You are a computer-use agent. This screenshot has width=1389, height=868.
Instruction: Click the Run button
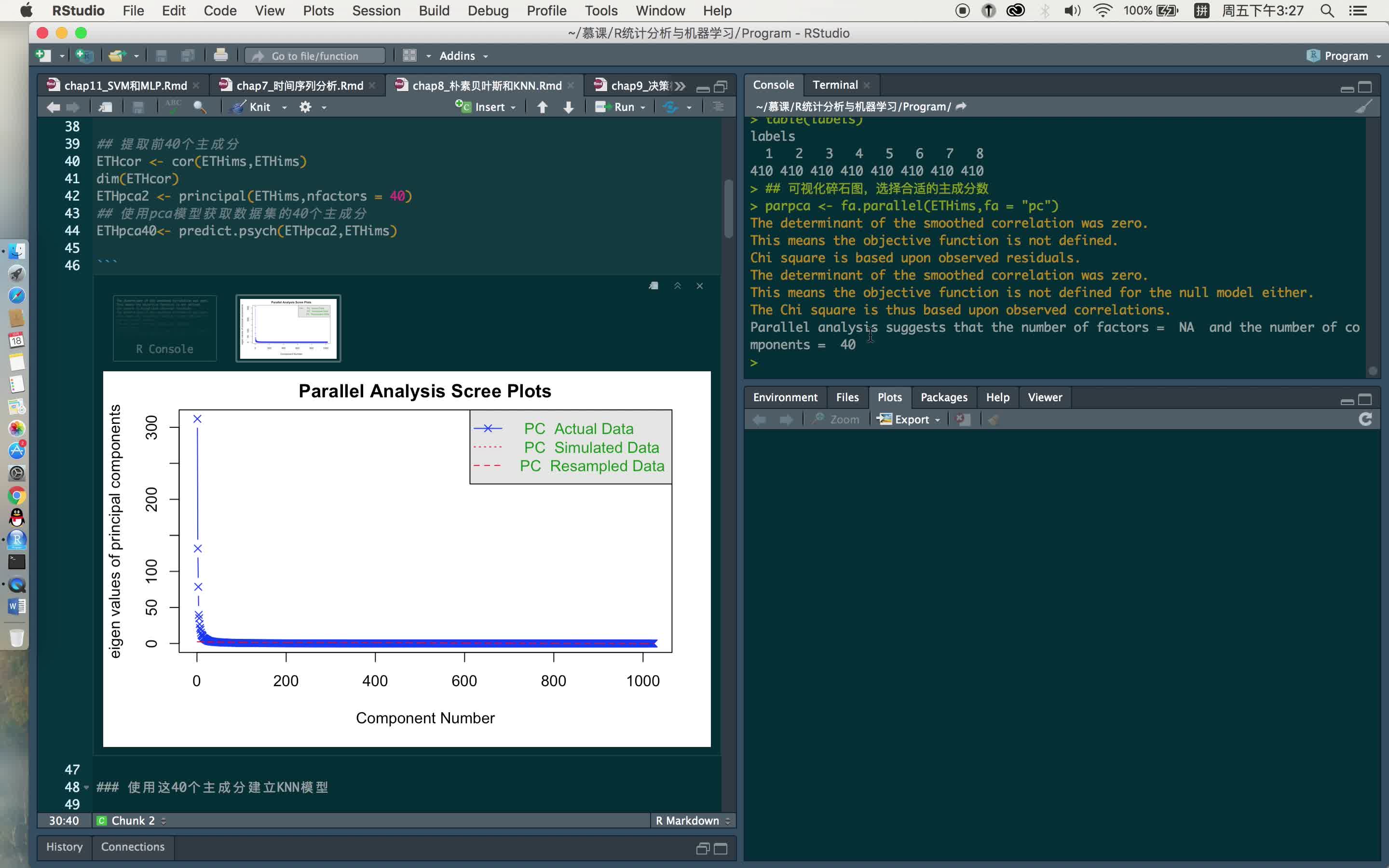(x=615, y=108)
